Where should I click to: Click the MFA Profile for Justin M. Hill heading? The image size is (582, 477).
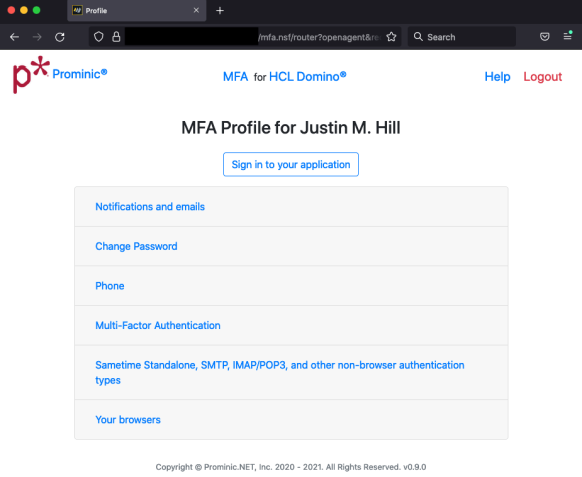(x=291, y=128)
